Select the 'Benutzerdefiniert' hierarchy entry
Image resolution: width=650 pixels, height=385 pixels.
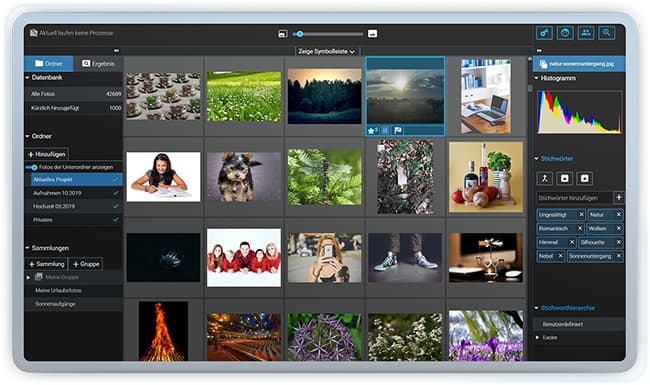click(579, 324)
